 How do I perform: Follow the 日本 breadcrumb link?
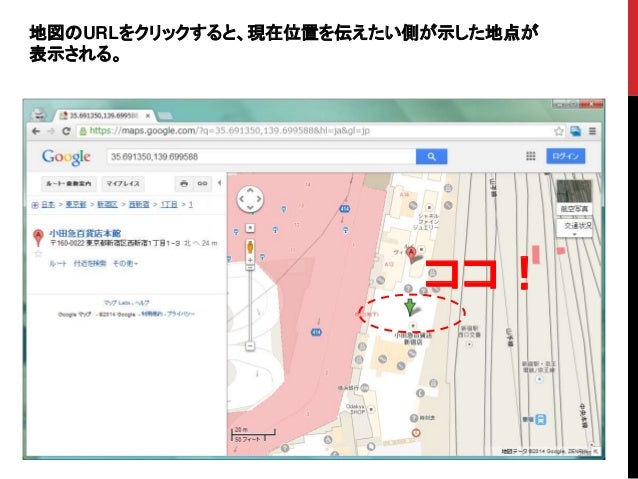(48, 204)
